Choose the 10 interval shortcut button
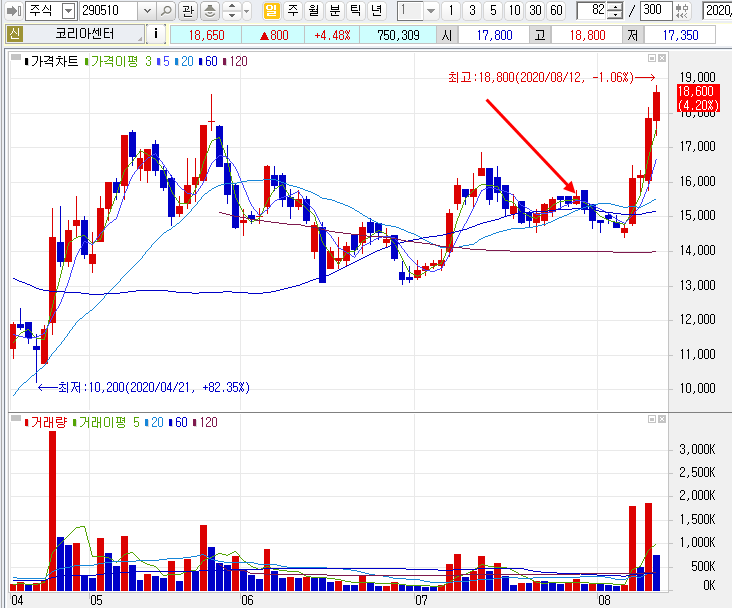Viewport: 732px width, 608px height. (x=514, y=10)
